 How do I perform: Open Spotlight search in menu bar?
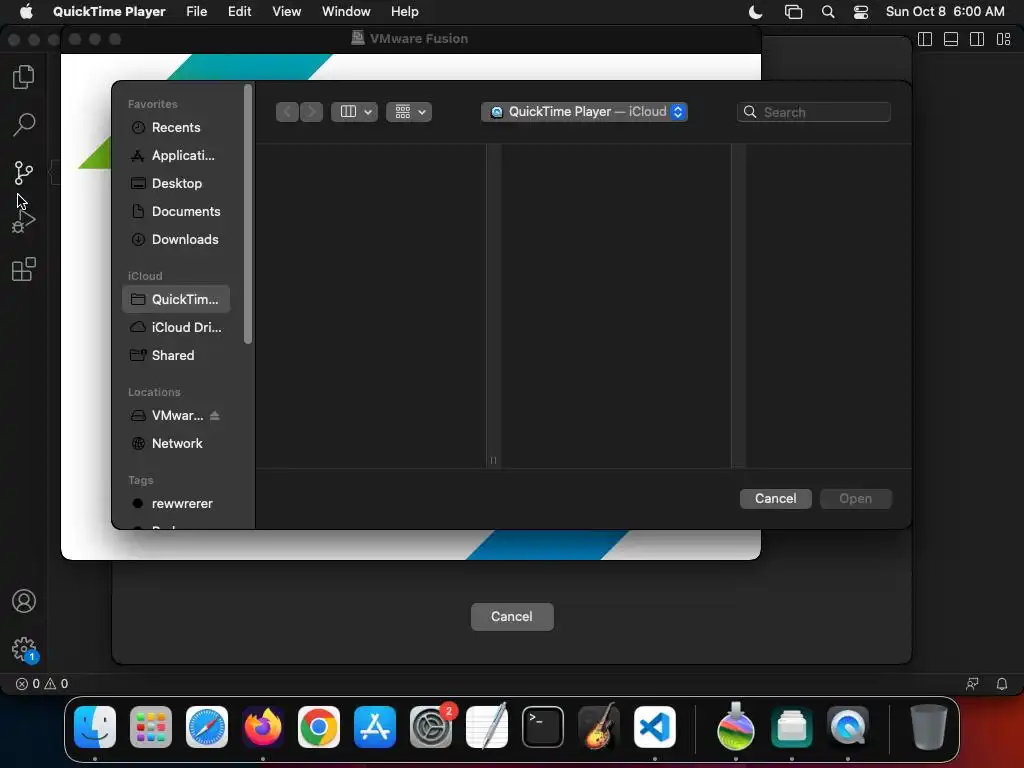828,12
